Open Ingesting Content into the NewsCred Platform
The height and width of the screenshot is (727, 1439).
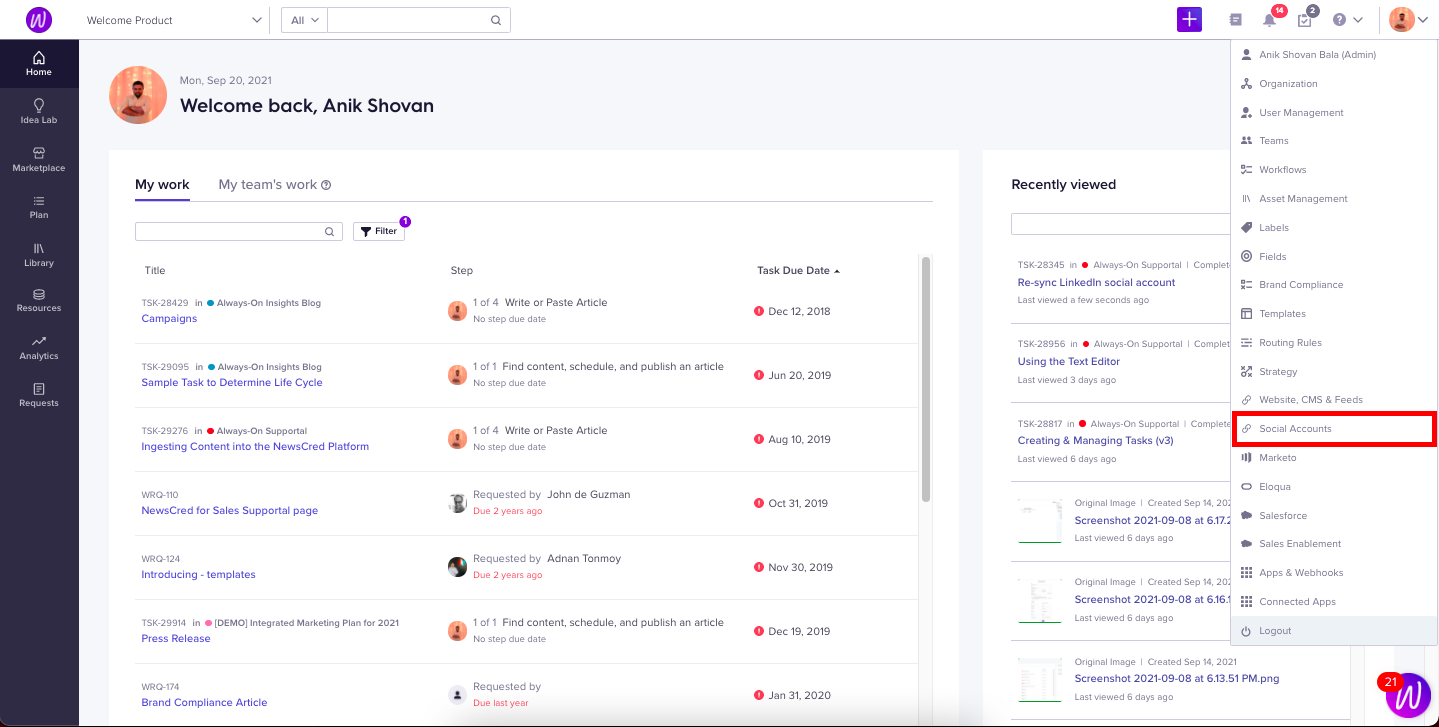pyautogui.click(x=255, y=447)
